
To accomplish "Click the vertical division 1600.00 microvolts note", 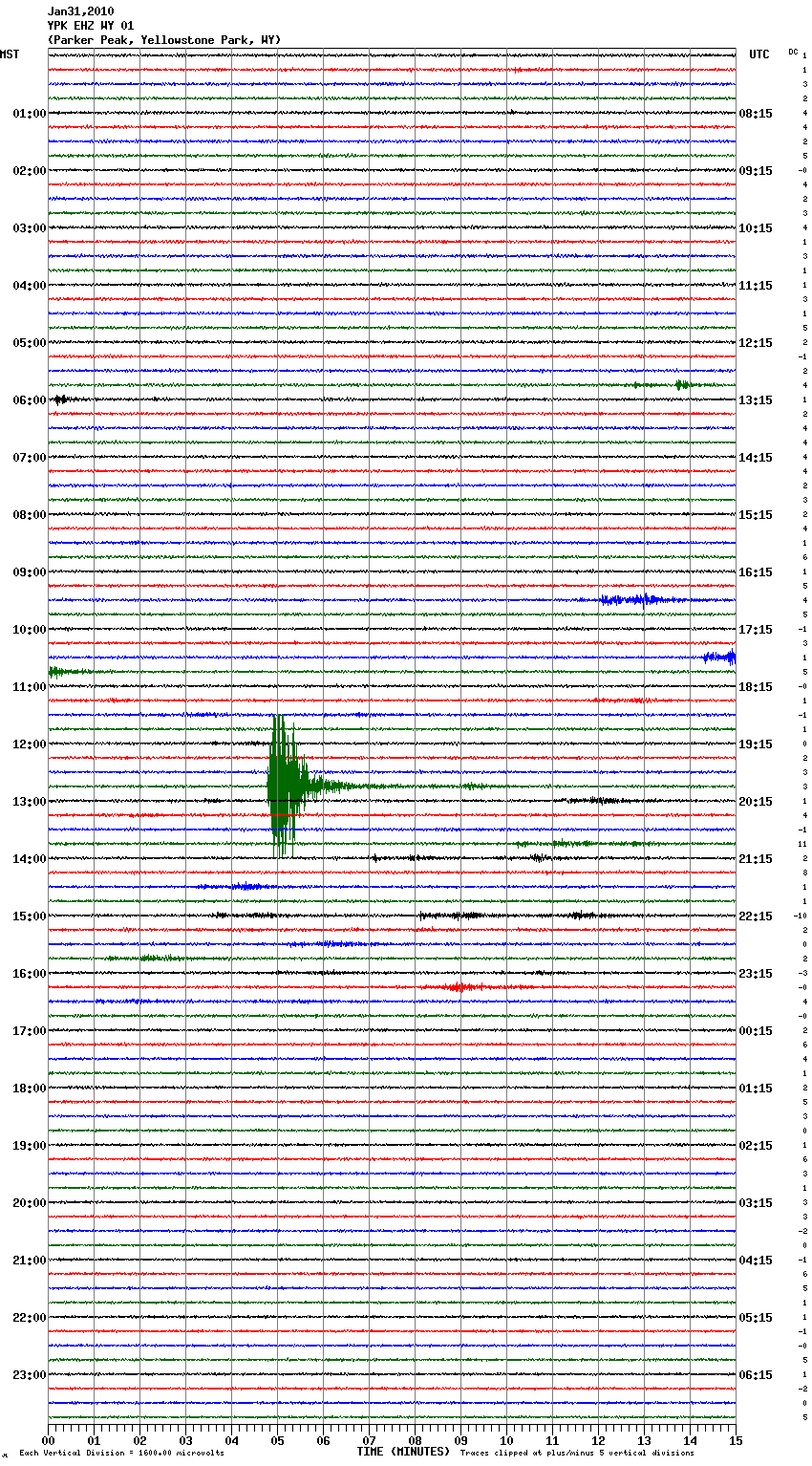I will click(x=121, y=1453).
